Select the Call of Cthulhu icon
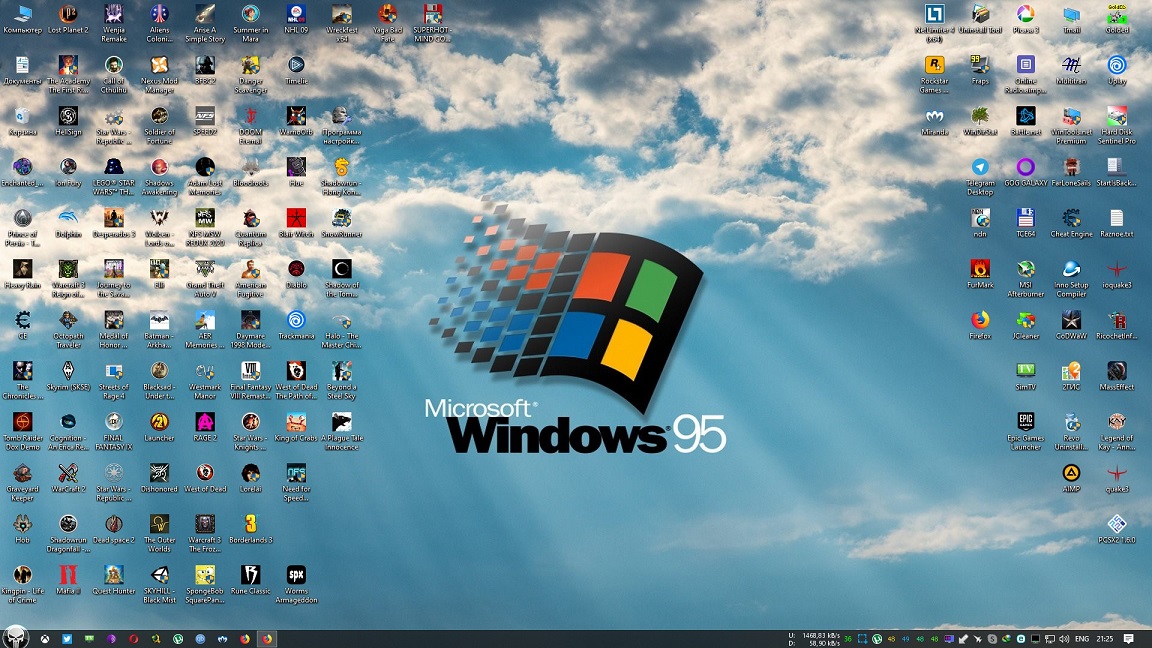The image size is (1152, 648). [113, 74]
